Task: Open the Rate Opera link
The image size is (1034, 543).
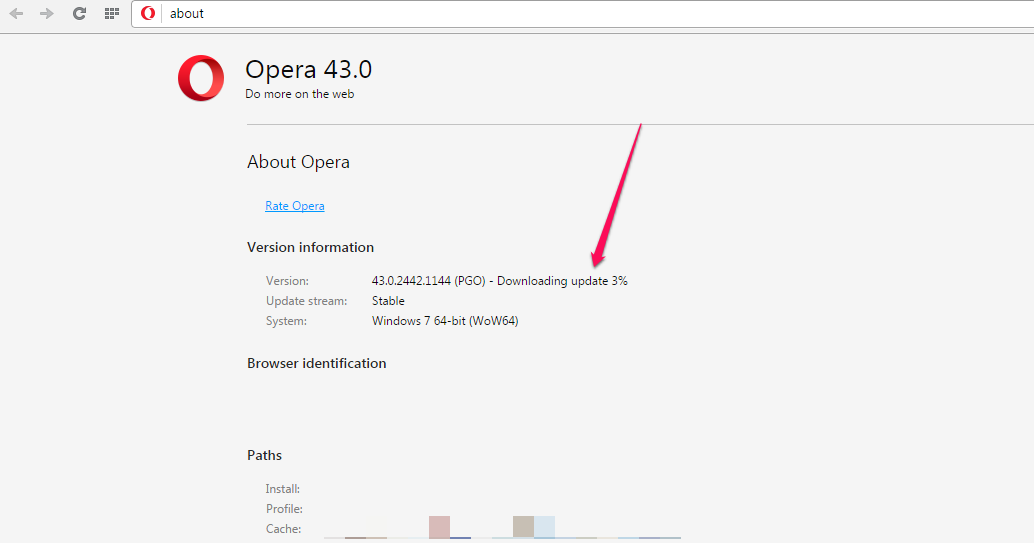Action: click(295, 206)
